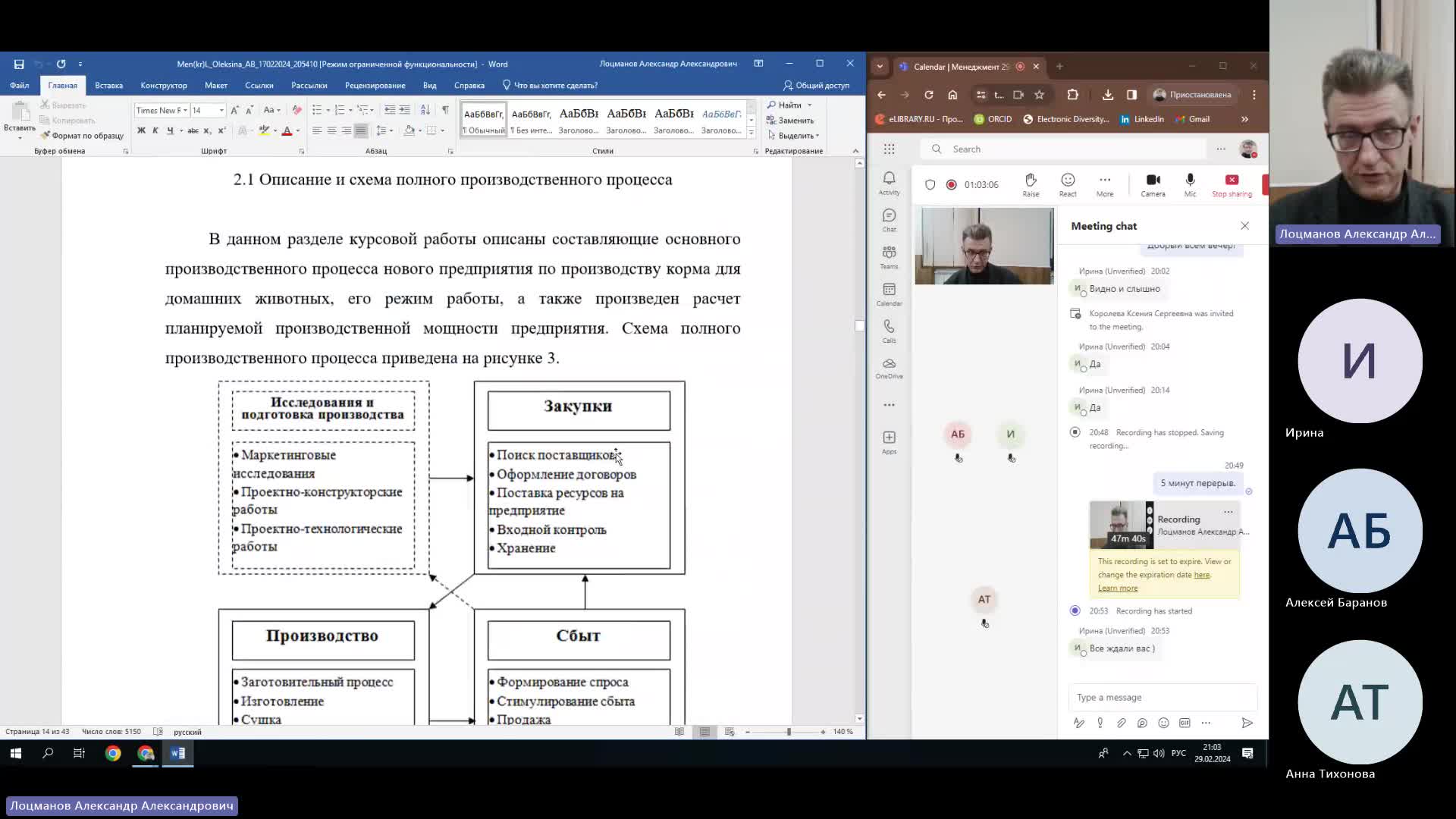
Task: Open the Рецензирование tab
Action: pos(375,86)
